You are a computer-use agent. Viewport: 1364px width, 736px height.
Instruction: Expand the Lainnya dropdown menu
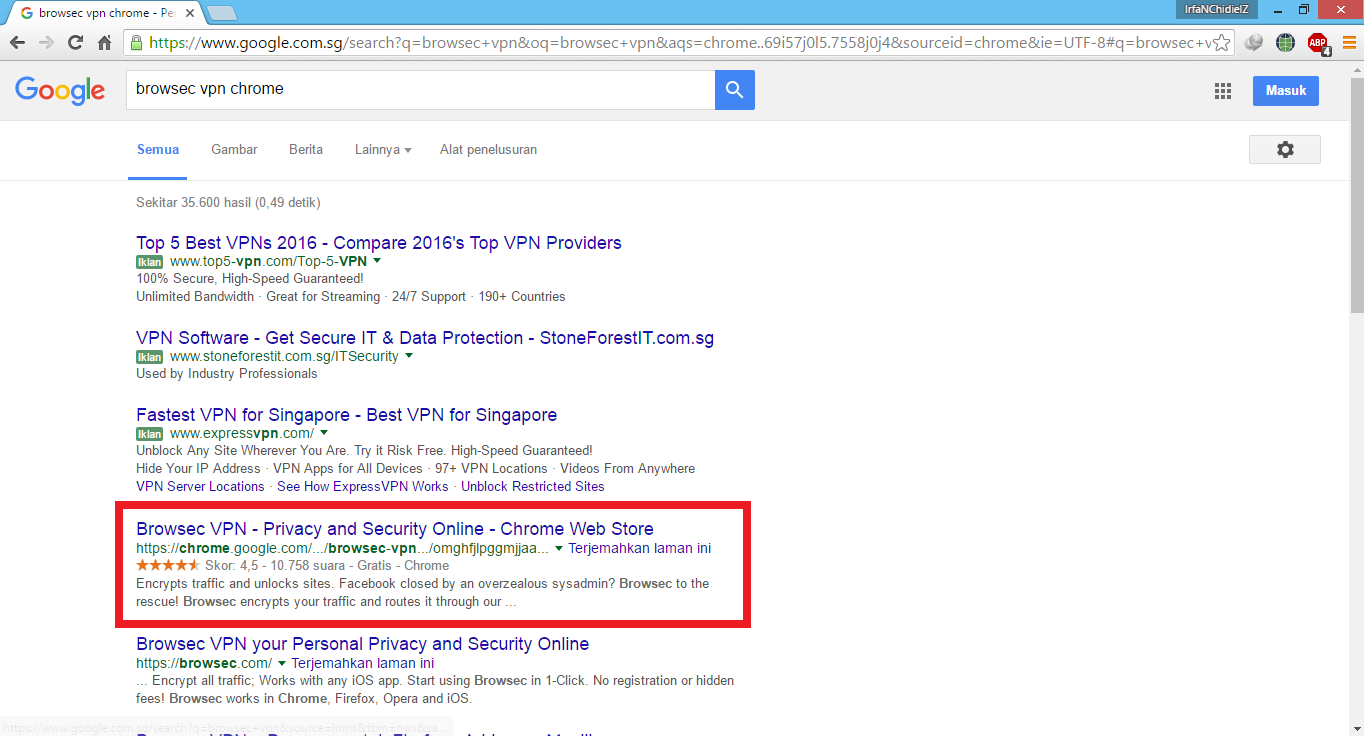383,150
